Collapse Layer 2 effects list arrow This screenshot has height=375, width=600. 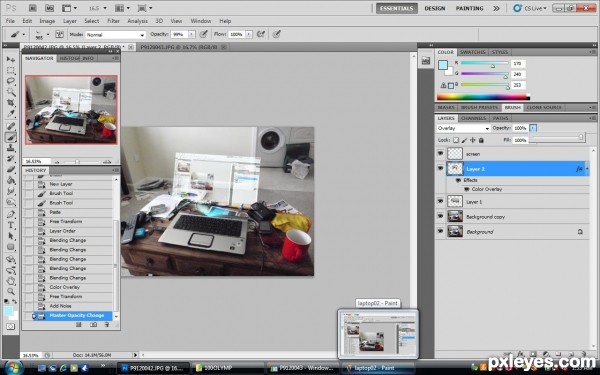[x=587, y=169]
